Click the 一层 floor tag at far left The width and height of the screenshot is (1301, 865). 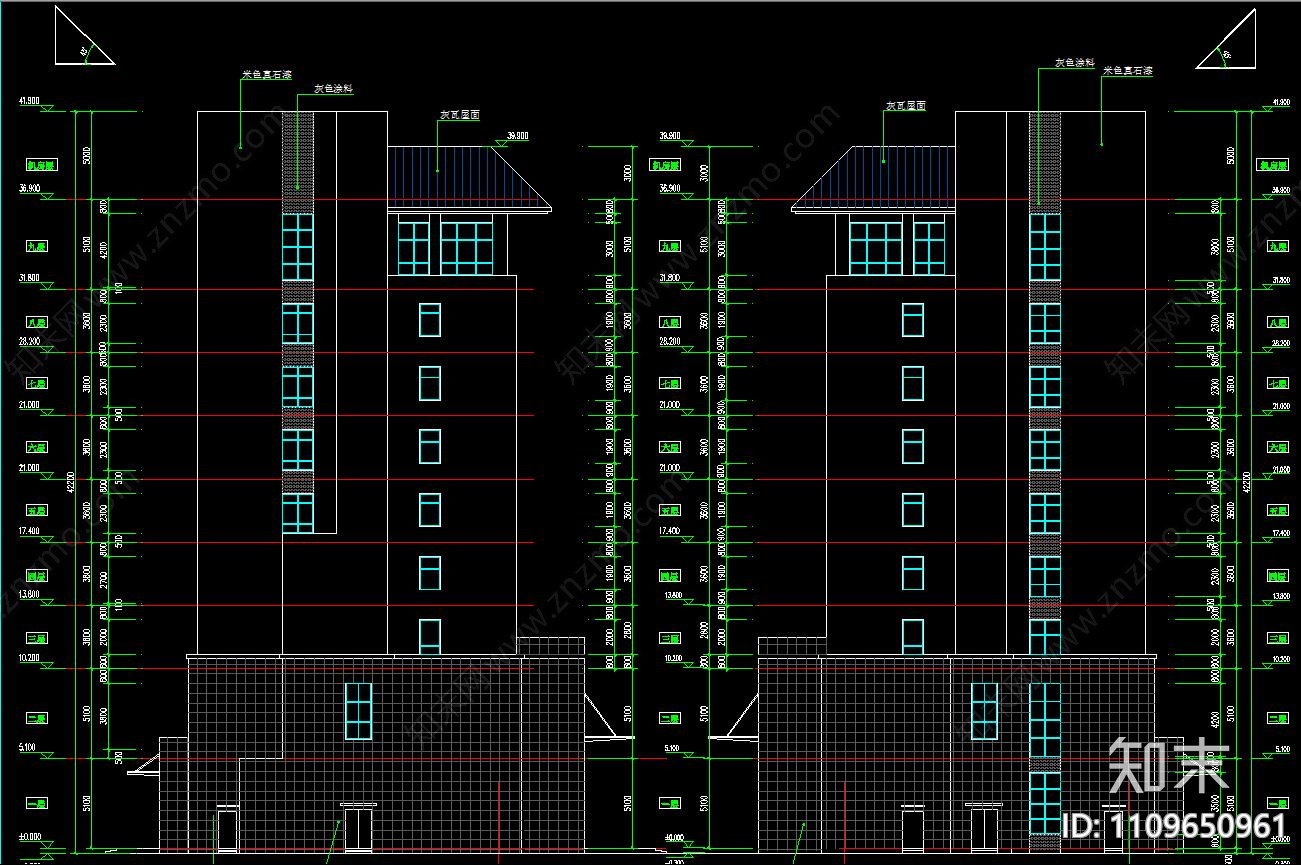(x=37, y=804)
